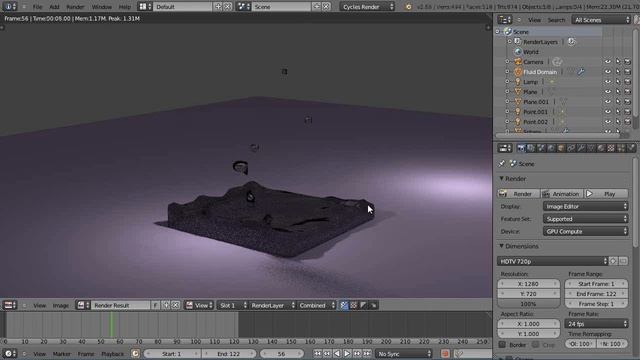The width and height of the screenshot is (640, 360).
Task: Select Texture properties tab icon
Action: (611, 148)
